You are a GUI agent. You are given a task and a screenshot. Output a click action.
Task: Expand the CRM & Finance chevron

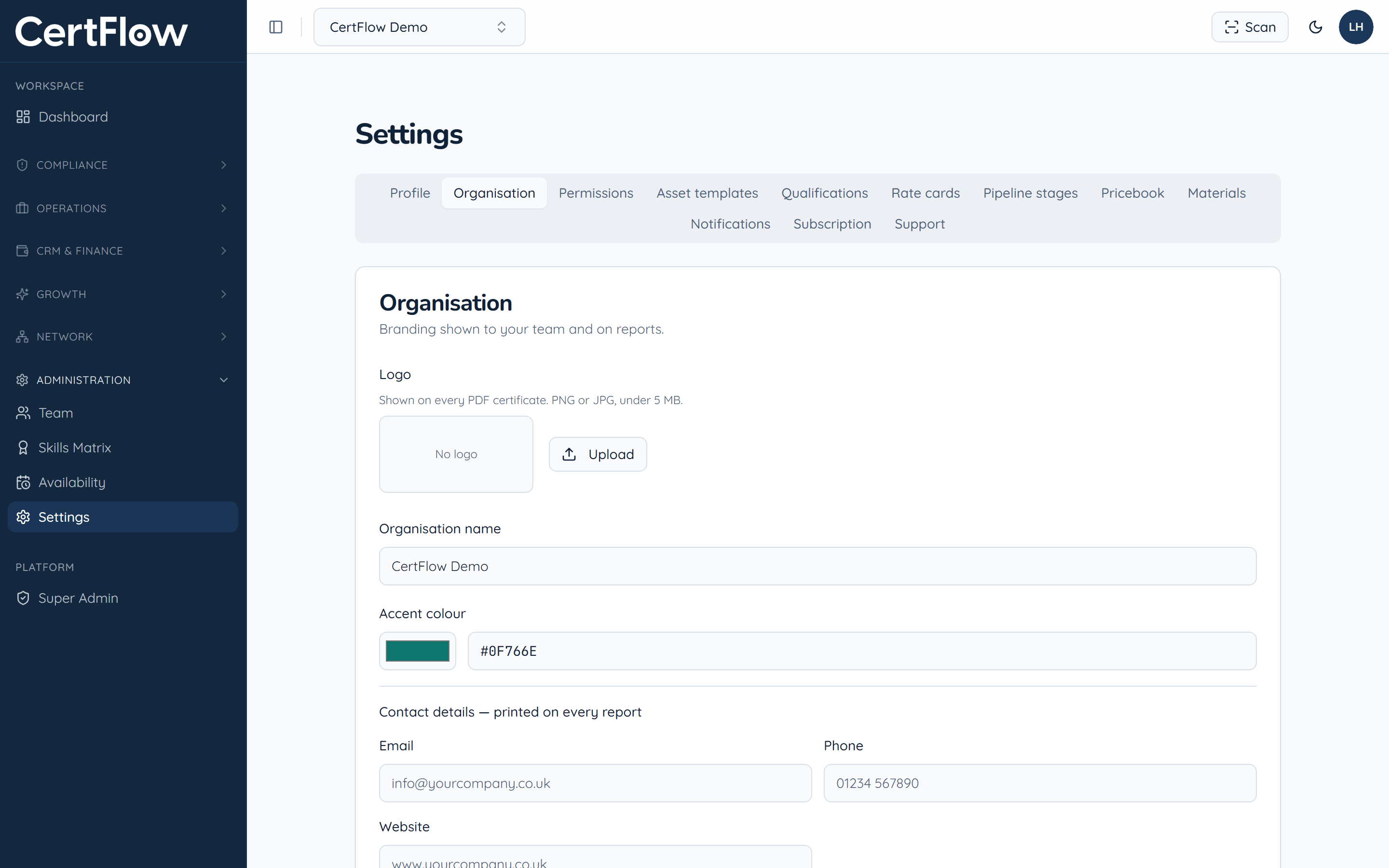[x=224, y=251]
